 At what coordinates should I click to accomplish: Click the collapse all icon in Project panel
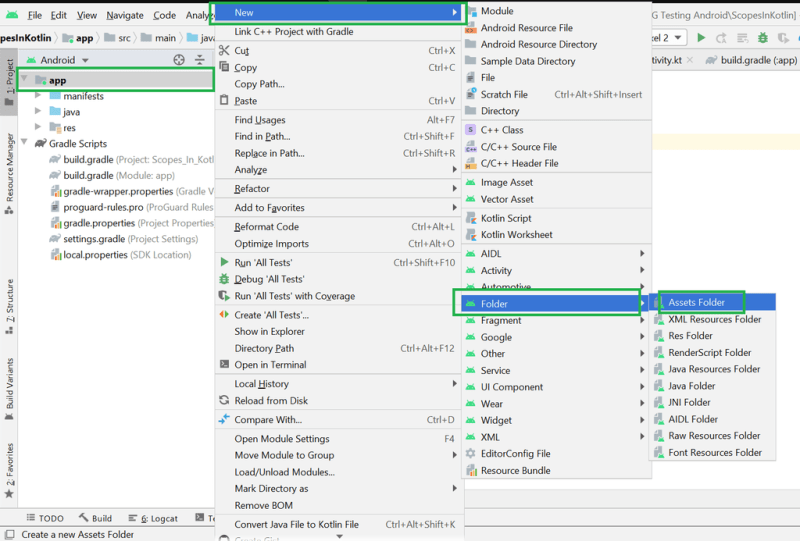[200, 60]
